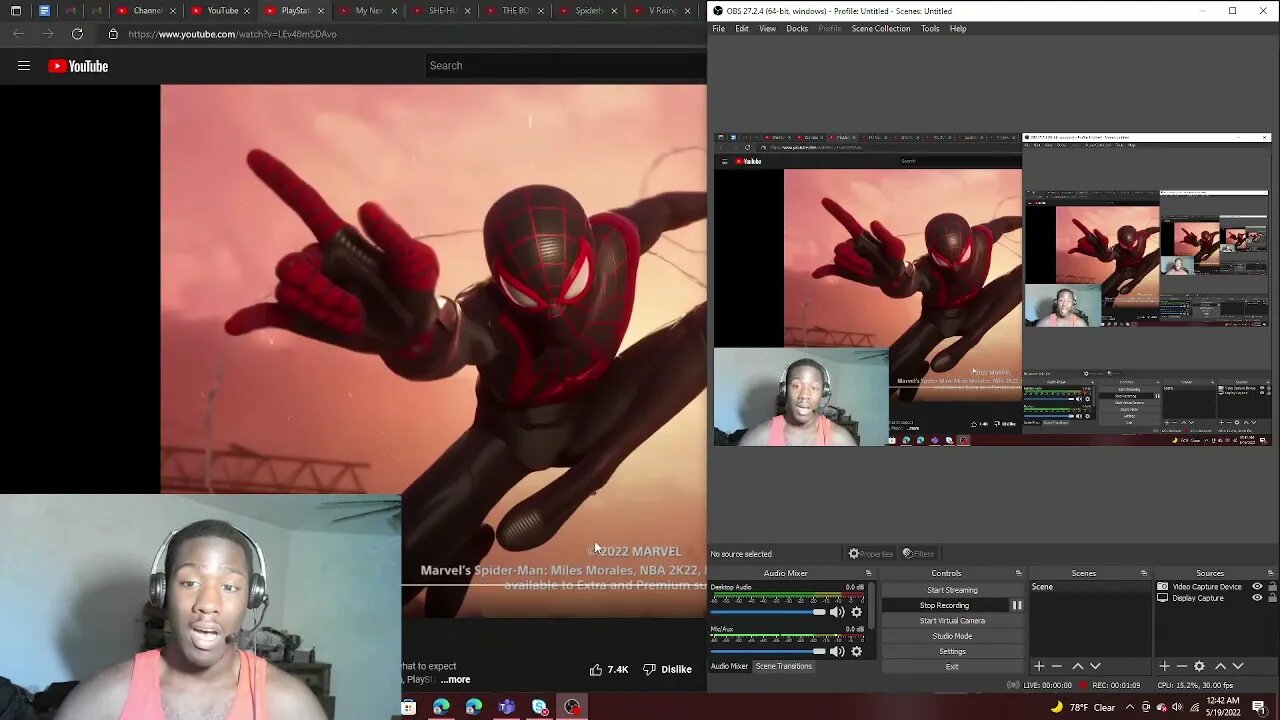Open the YouTube hamburger guide menu

(x=24, y=66)
